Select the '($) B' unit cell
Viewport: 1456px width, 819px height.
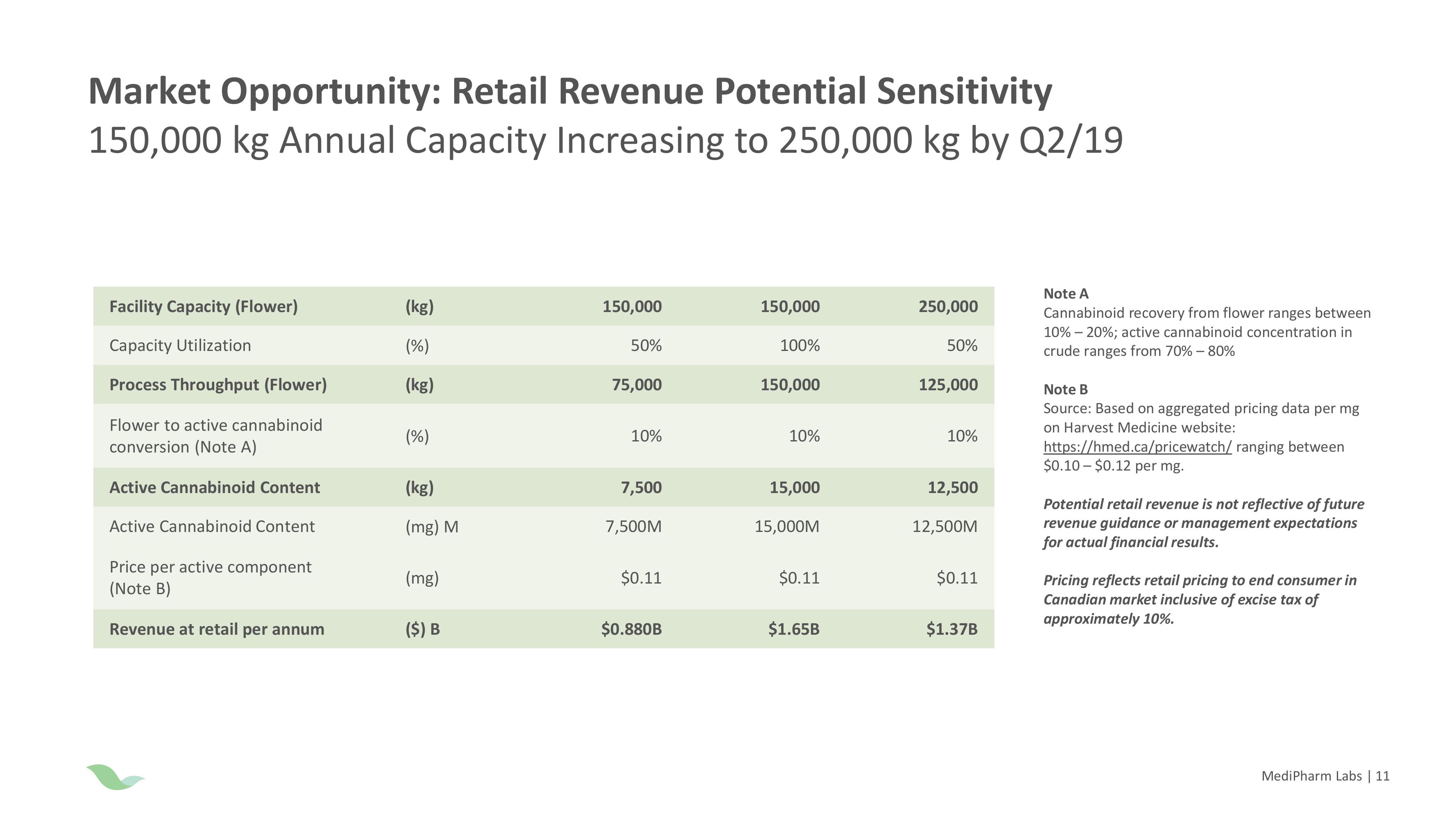(x=422, y=629)
